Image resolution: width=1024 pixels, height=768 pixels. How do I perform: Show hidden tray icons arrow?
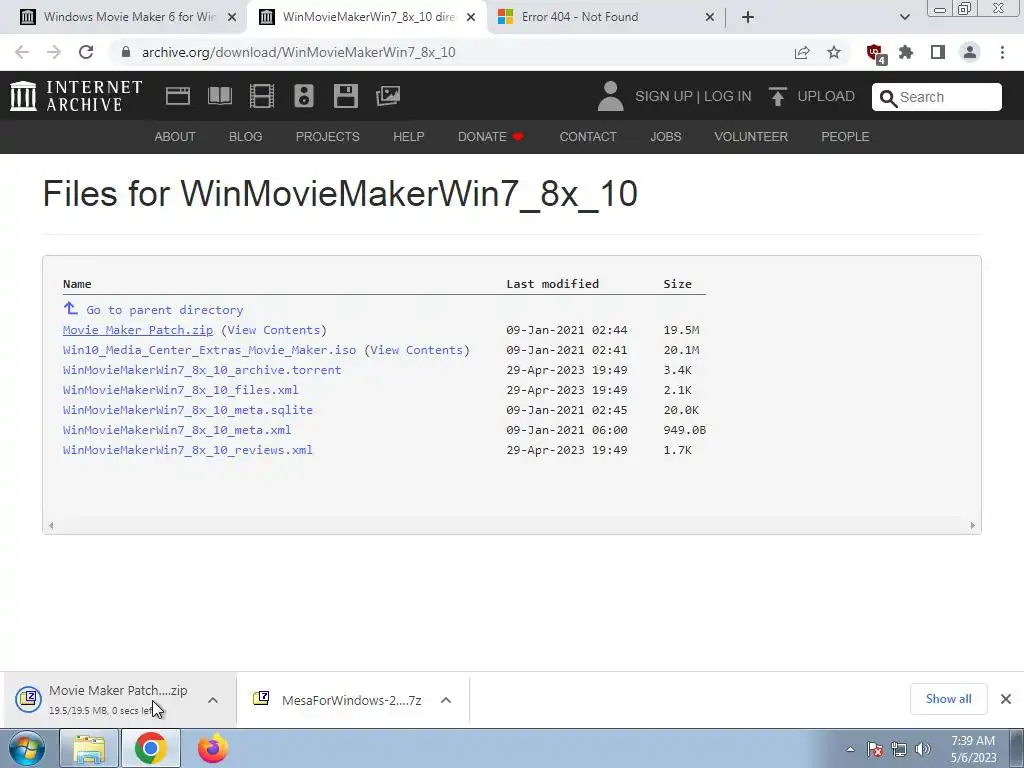tap(850, 749)
